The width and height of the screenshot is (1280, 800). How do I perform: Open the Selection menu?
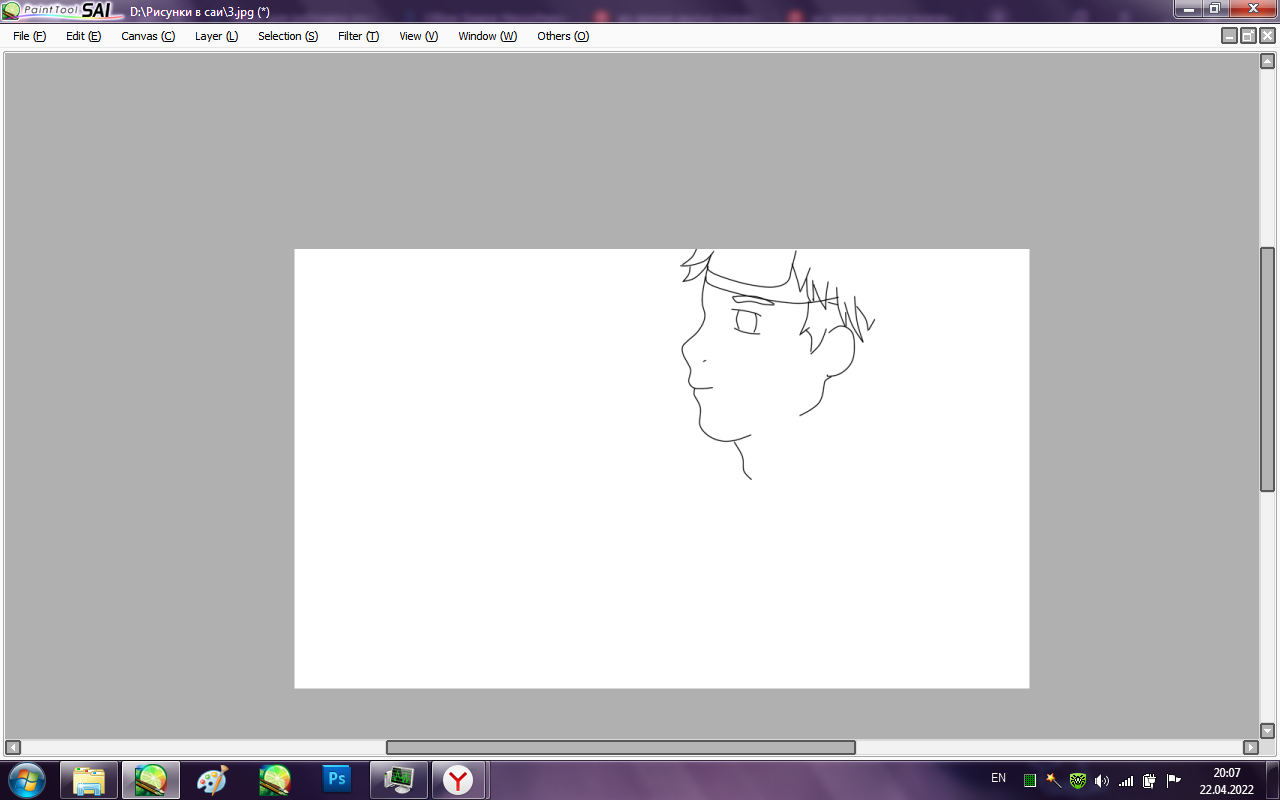click(288, 36)
